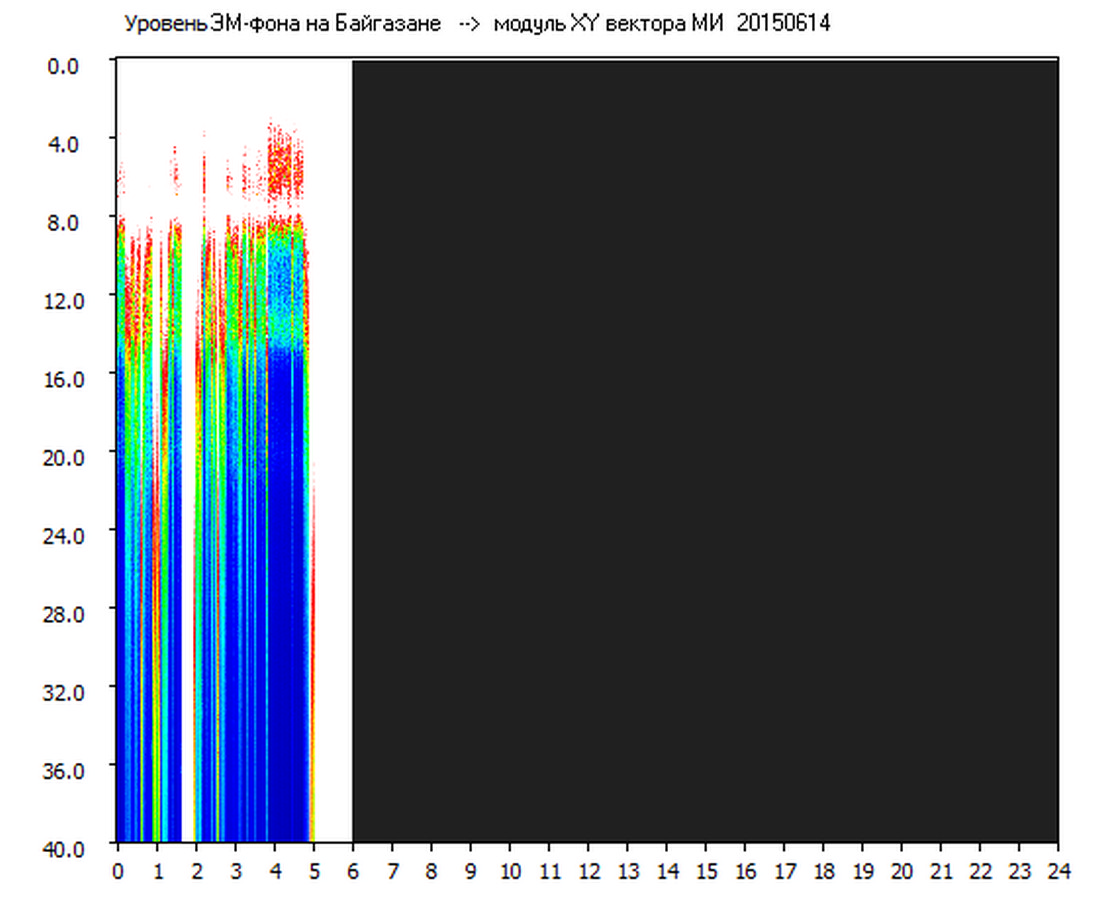Click the y-axis label '4.0'
The height and width of the screenshot is (900, 1096).
[63, 145]
